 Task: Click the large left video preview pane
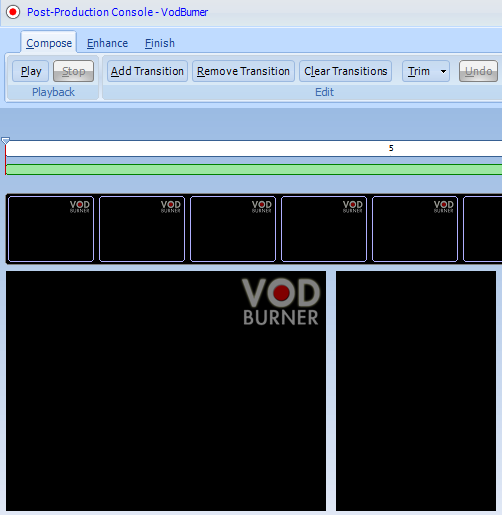[166, 391]
